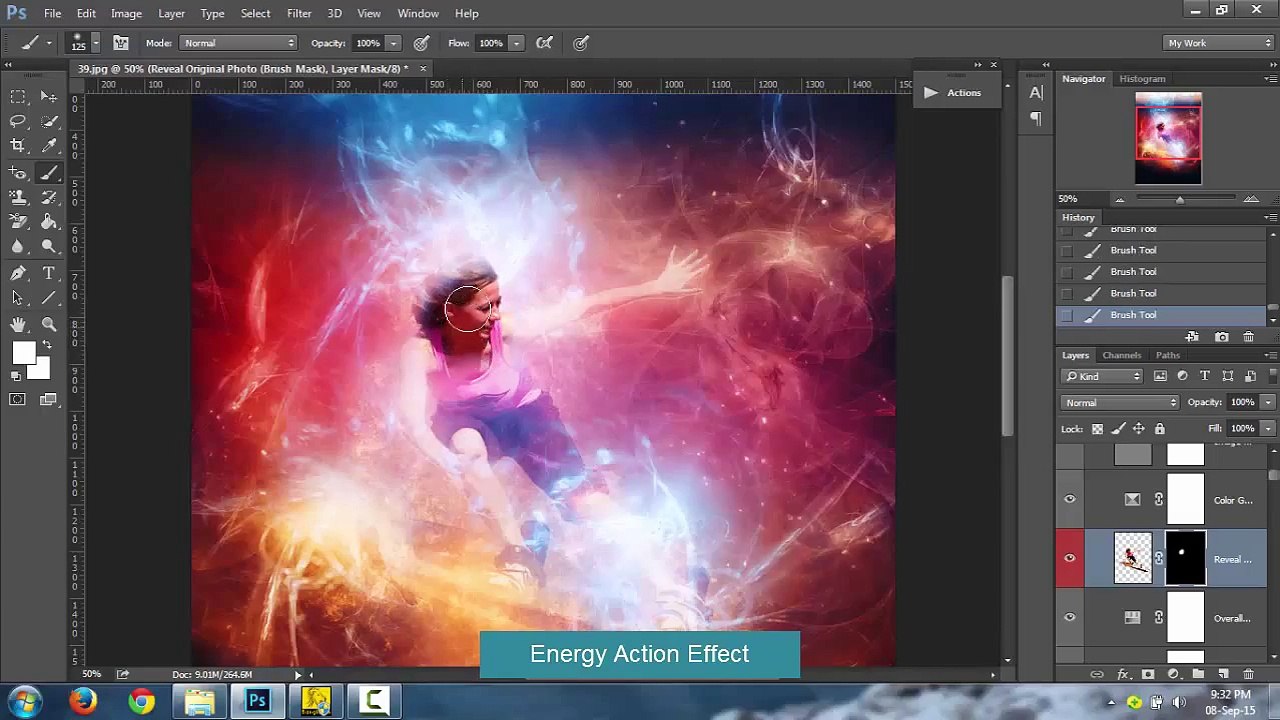Viewport: 1280px width, 720px height.
Task: Lock all layer attributes
Action: tap(1160, 429)
